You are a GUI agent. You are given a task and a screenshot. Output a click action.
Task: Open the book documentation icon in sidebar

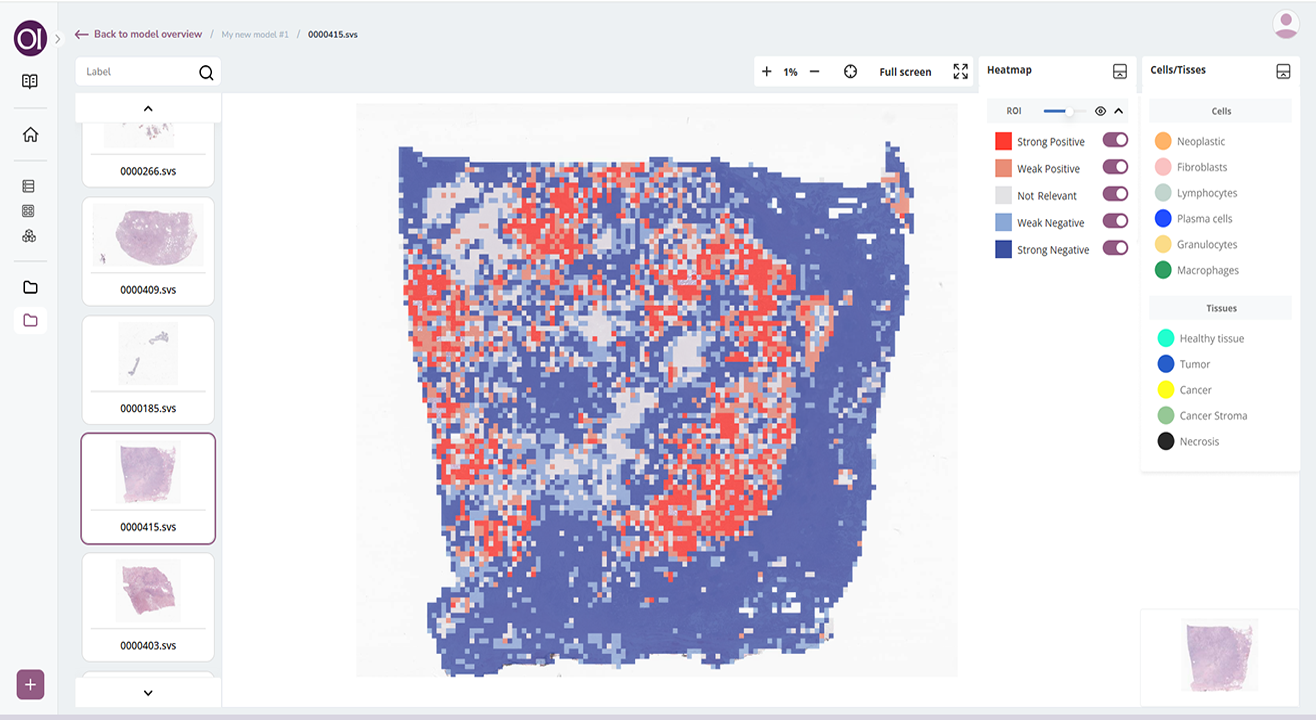click(30, 82)
